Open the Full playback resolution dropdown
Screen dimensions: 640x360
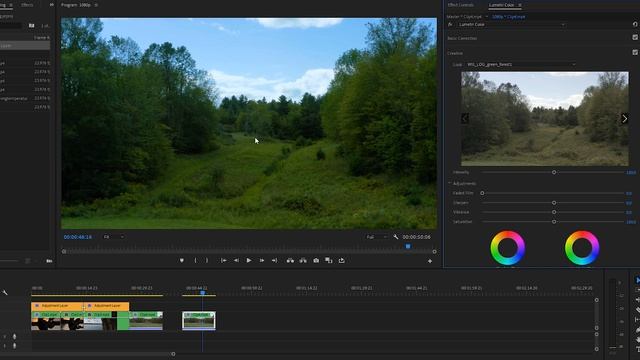tap(376, 237)
